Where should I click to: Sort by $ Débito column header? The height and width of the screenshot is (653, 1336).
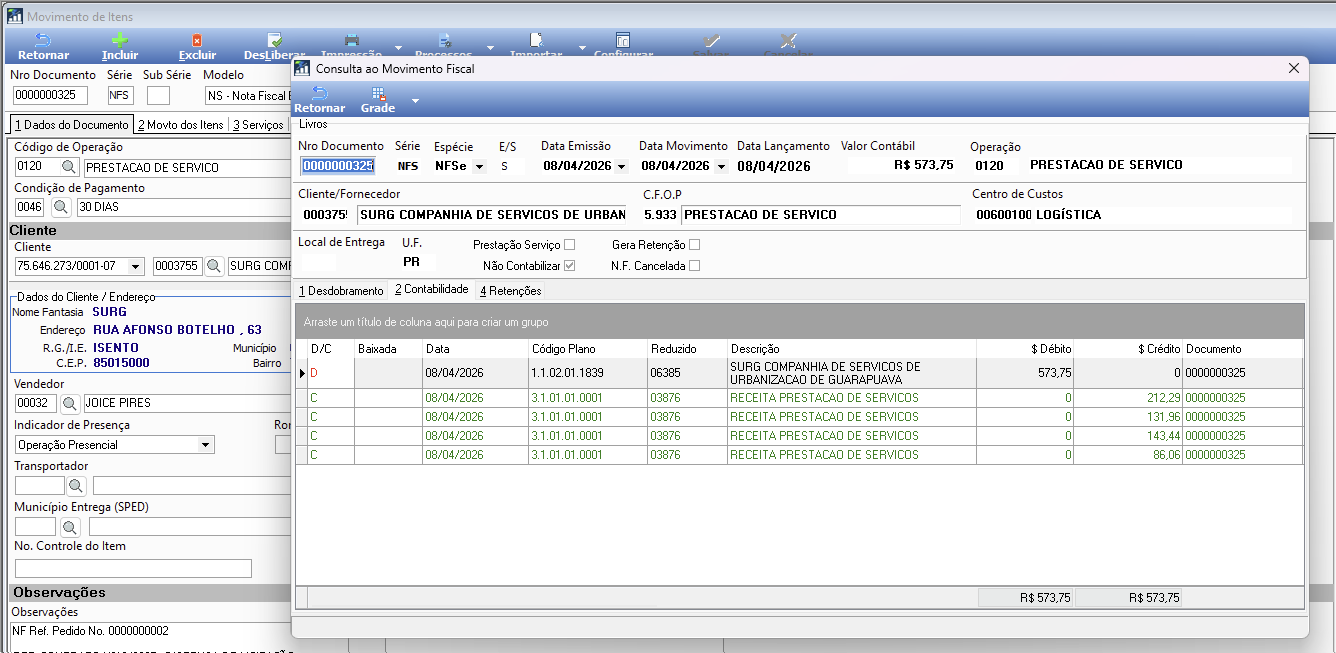[1025, 349]
